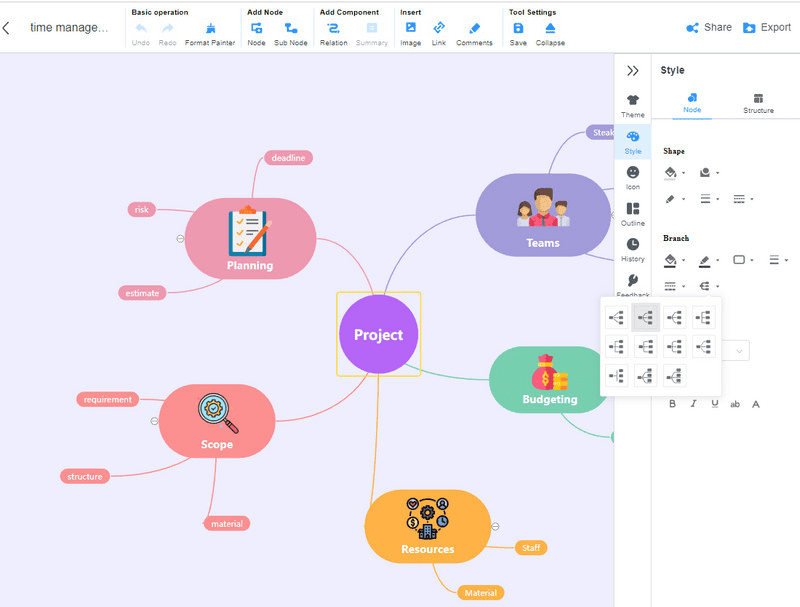
Task: Add a Sub Node
Action: [291, 33]
